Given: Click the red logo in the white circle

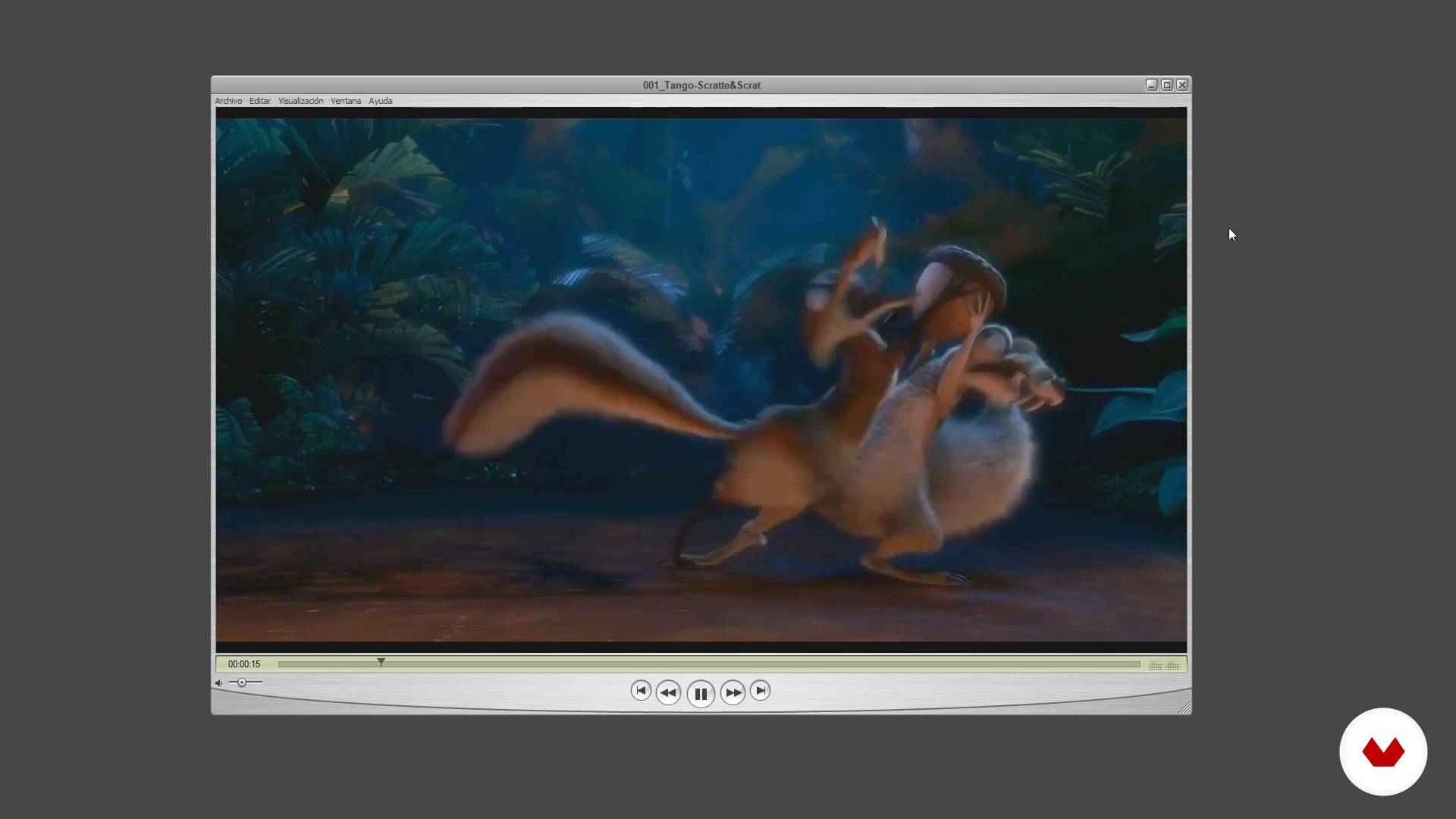Looking at the screenshot, I should pyautogui.click(x=1383, y=752).
